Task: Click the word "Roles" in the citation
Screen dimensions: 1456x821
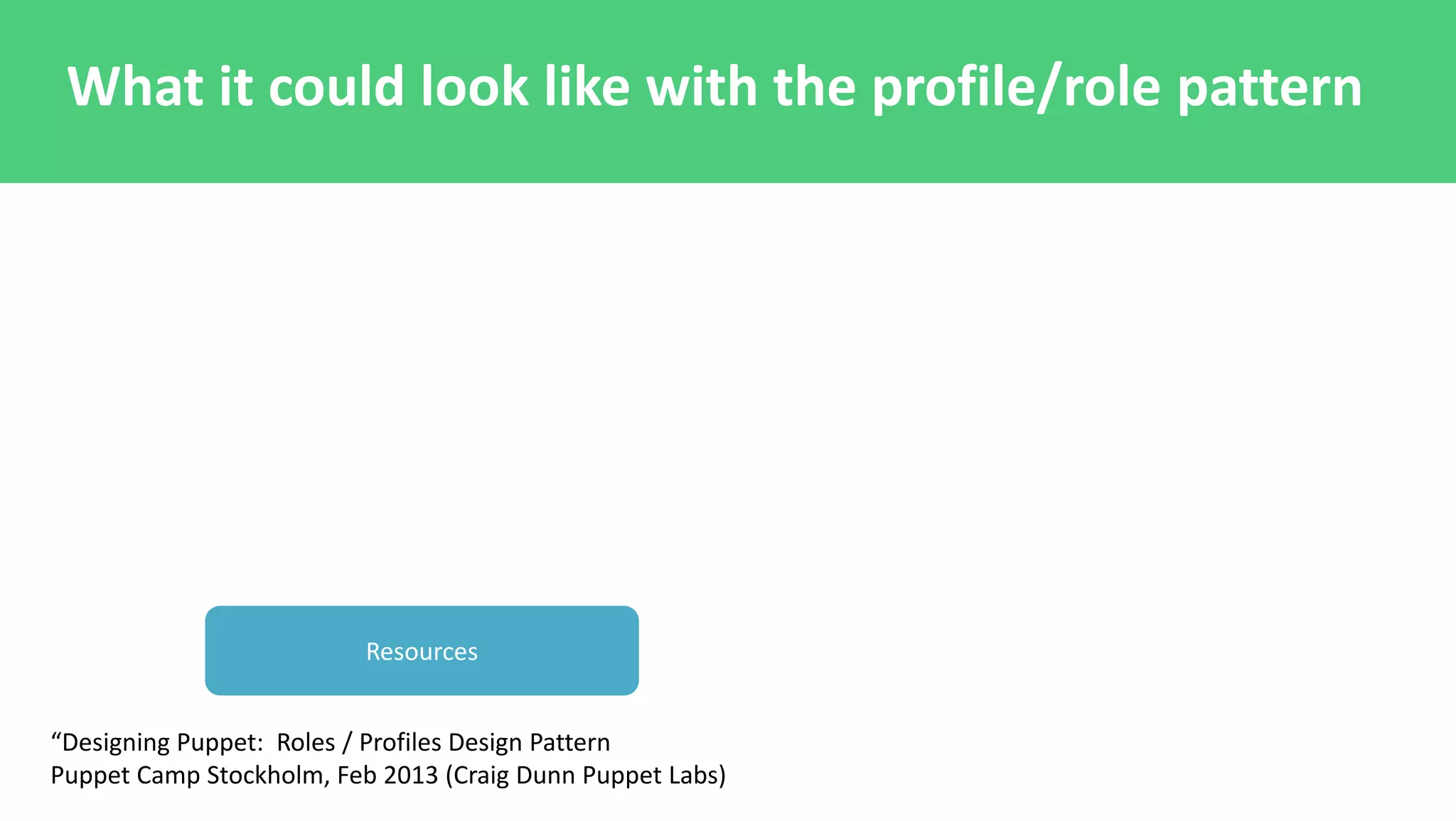Action: point(306,742)
